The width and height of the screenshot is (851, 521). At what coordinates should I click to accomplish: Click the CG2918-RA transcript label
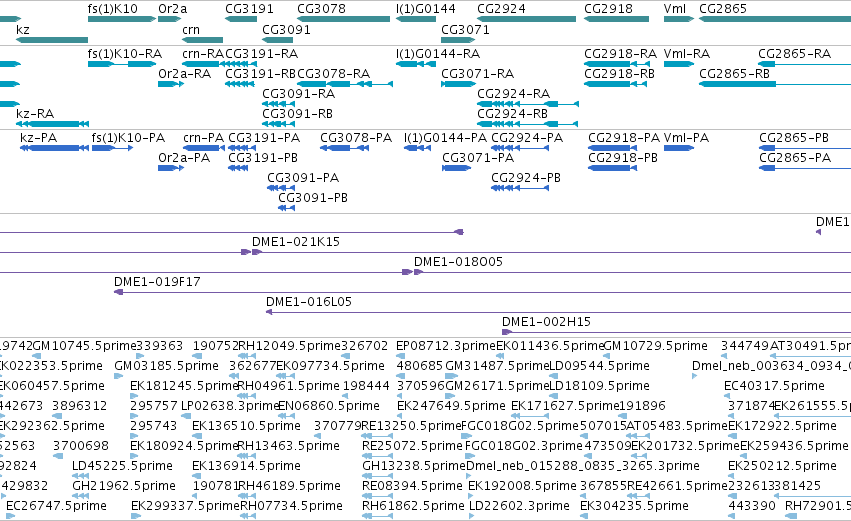620,54
